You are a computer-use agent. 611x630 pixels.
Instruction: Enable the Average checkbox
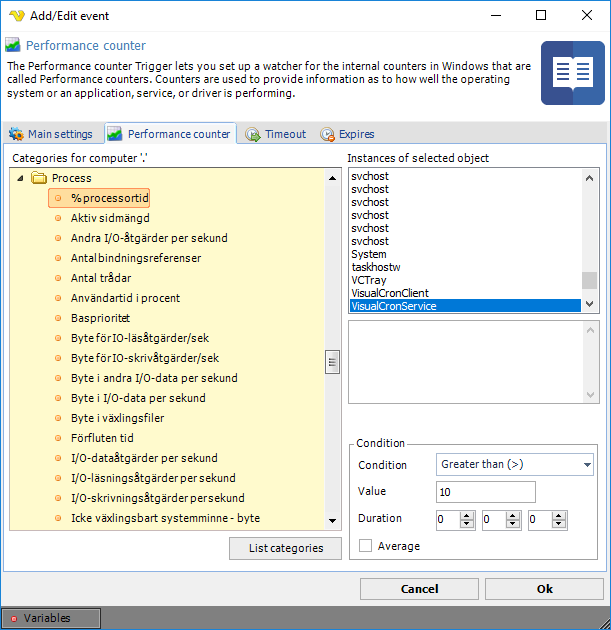(366, 546)
